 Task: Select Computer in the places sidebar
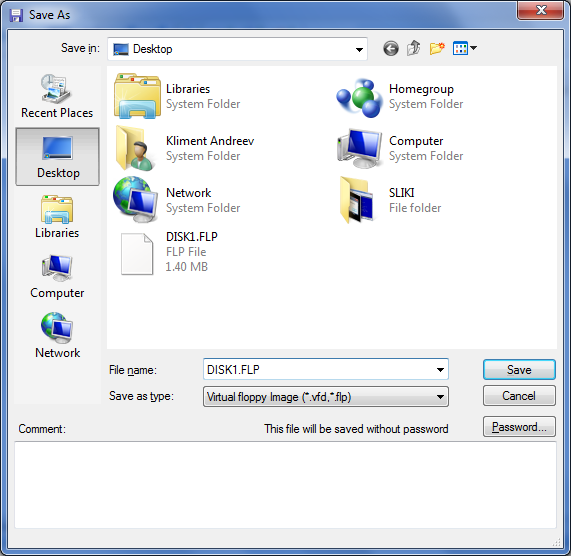57,277
